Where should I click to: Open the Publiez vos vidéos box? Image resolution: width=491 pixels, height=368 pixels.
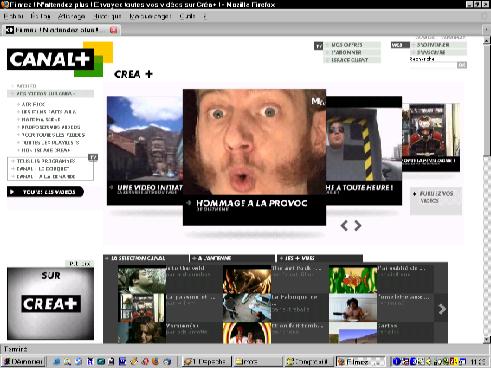[436, 201]
